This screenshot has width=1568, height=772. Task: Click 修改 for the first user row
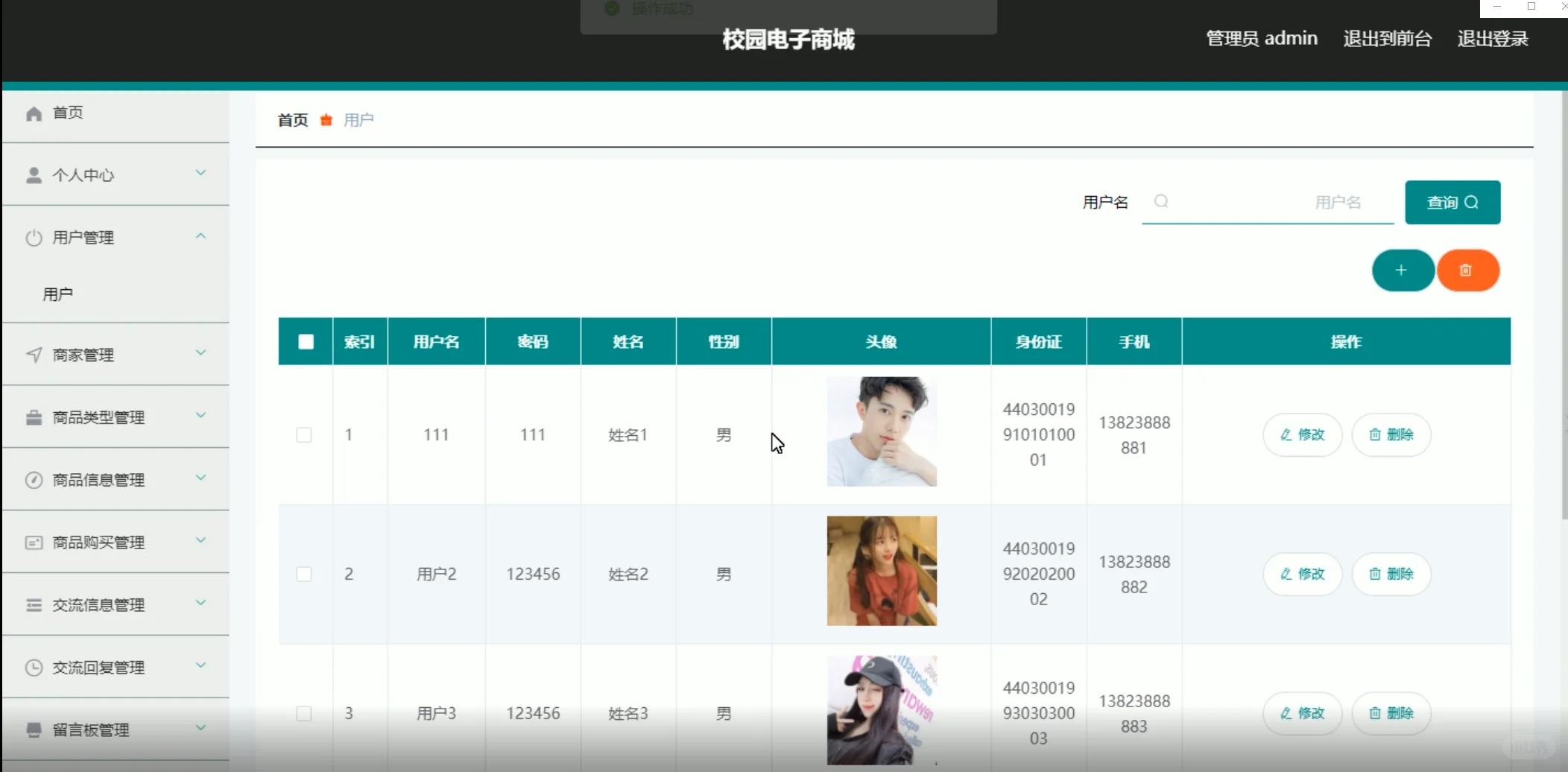coord(1302,434)
